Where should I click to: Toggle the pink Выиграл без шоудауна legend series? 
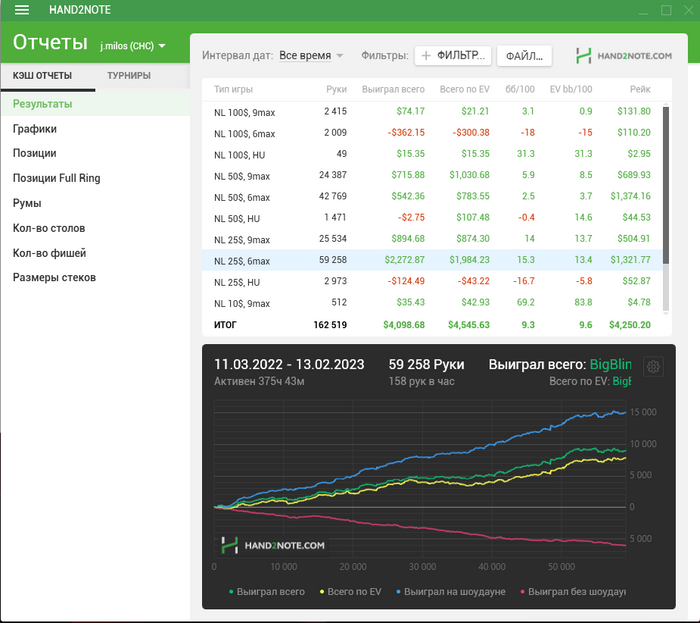point(573,592)
